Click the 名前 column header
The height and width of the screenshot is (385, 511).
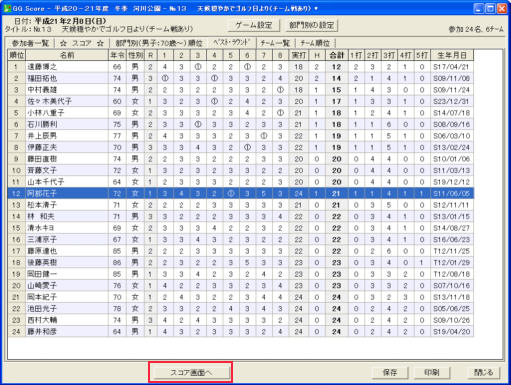[67, 55]
